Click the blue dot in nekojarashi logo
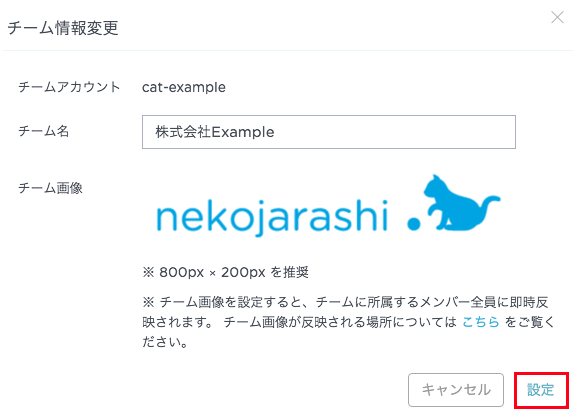This screenshot has height=416, width=580. coord(414,224)
